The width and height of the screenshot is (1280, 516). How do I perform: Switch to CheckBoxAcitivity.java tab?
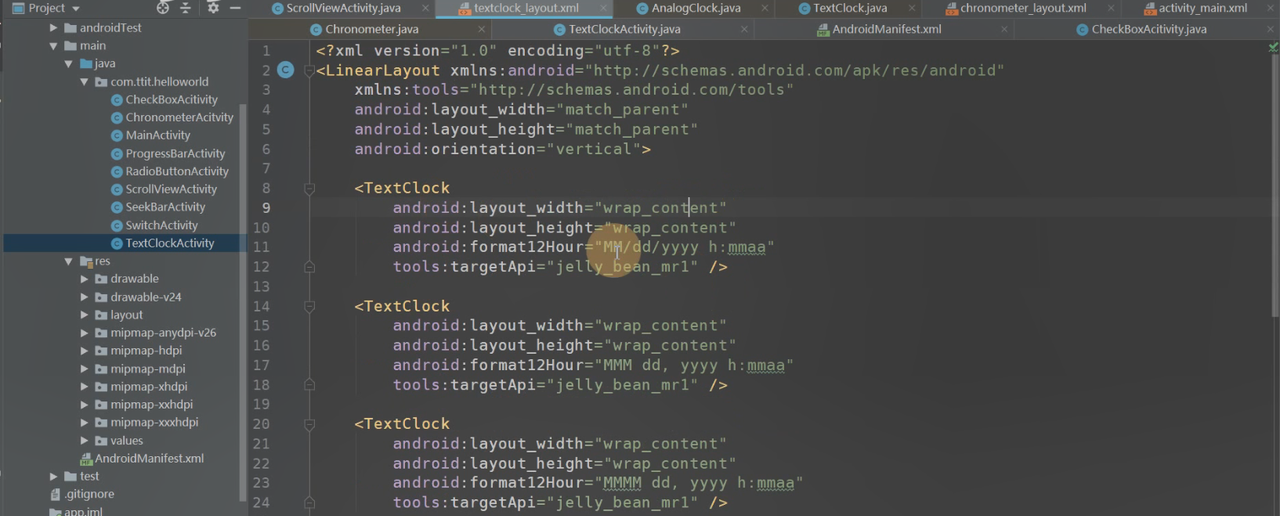(x=1140, y=29)
